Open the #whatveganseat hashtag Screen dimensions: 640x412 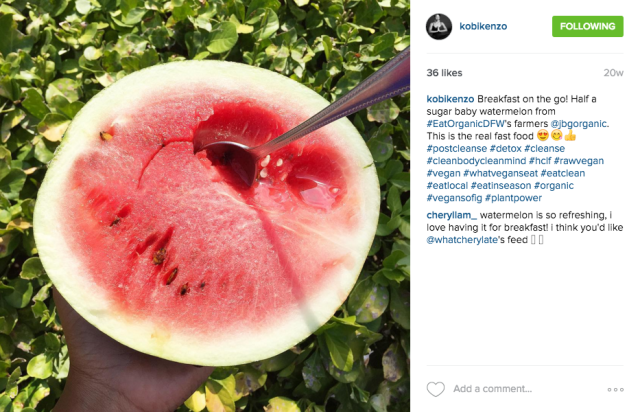pos(500,173)
